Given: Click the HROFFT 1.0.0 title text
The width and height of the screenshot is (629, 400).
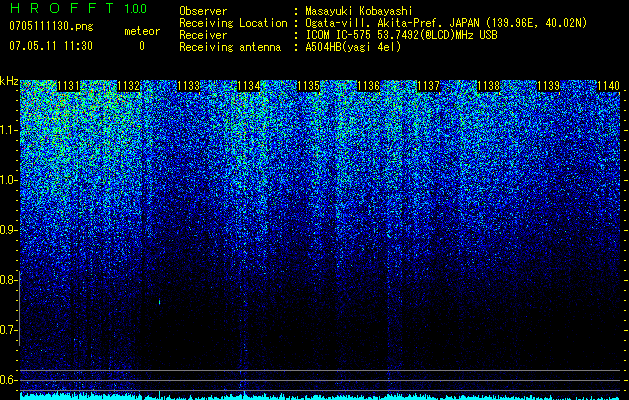Looking at the screenshot, I should pyautogui.click(x=78, y=8).
